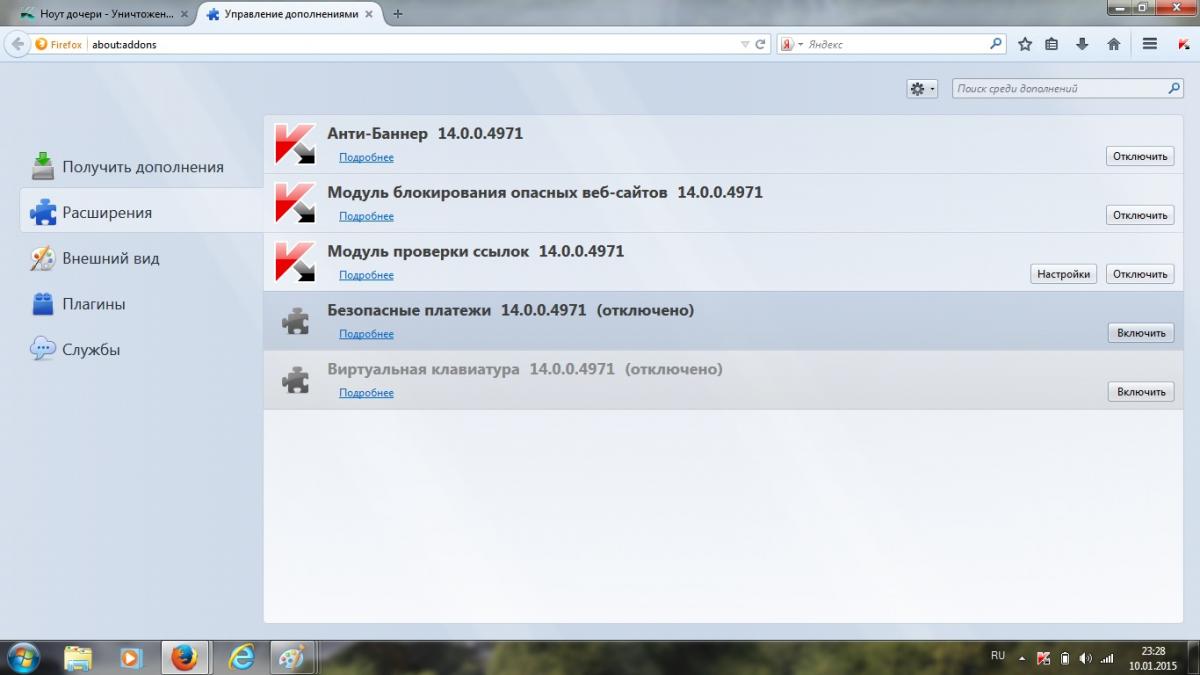Click the puzzle icon of Виртуальная клавиатура
The width and height of the screenshot is (1200, 675).
(x=295, y=380)
